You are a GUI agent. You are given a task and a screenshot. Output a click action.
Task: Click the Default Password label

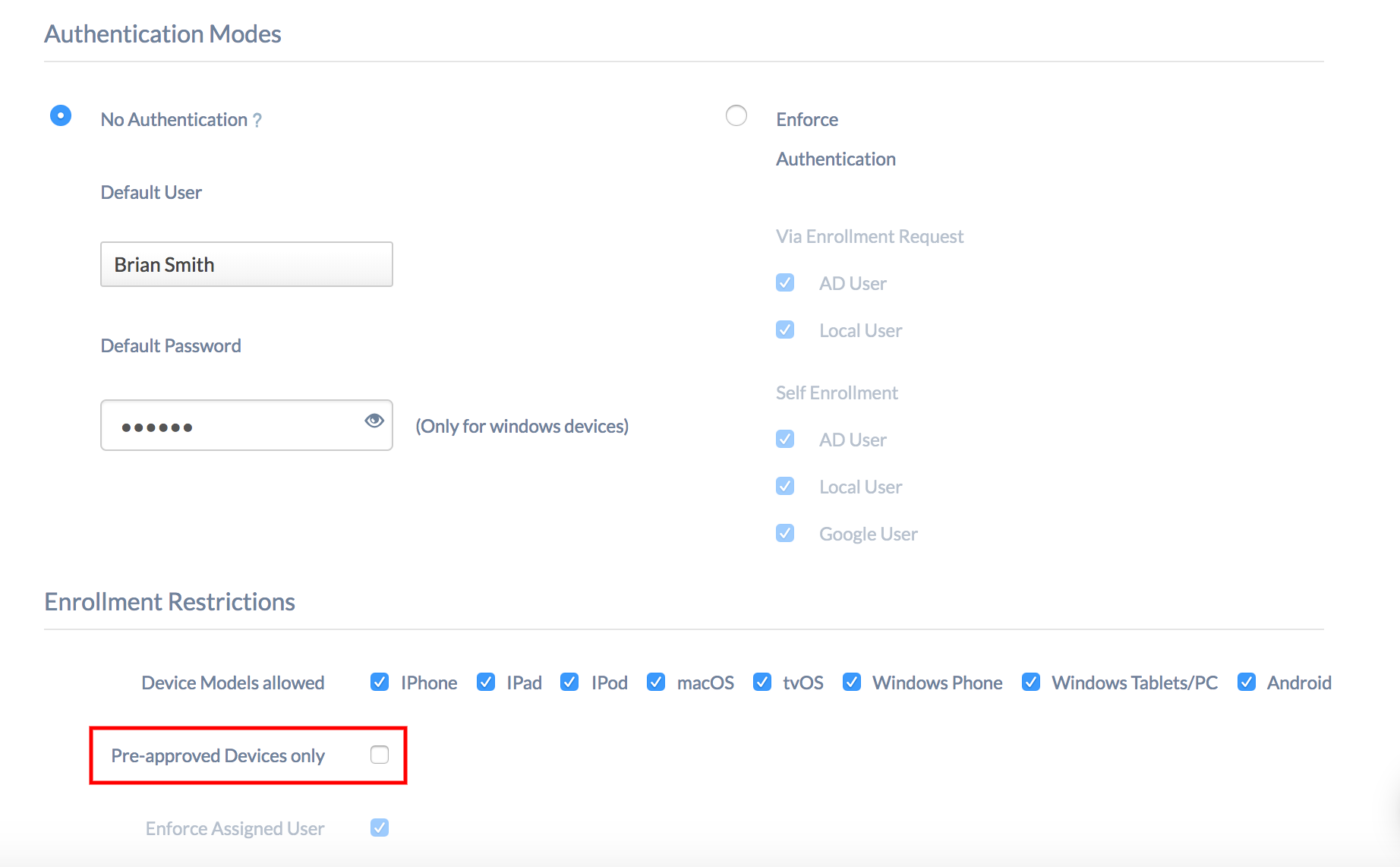coord(171,346)
